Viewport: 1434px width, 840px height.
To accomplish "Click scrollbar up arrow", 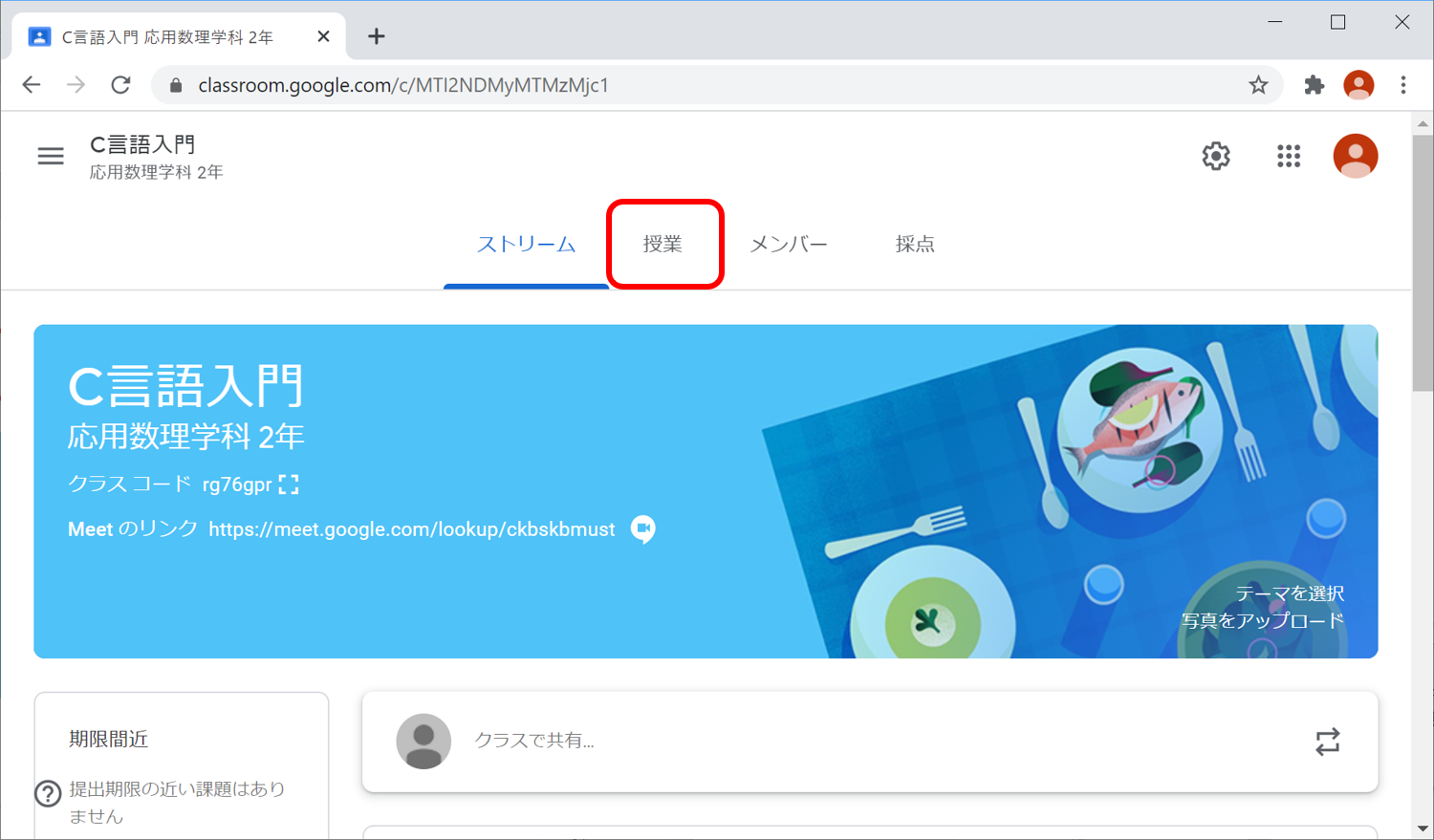I will pos(1423,123).
